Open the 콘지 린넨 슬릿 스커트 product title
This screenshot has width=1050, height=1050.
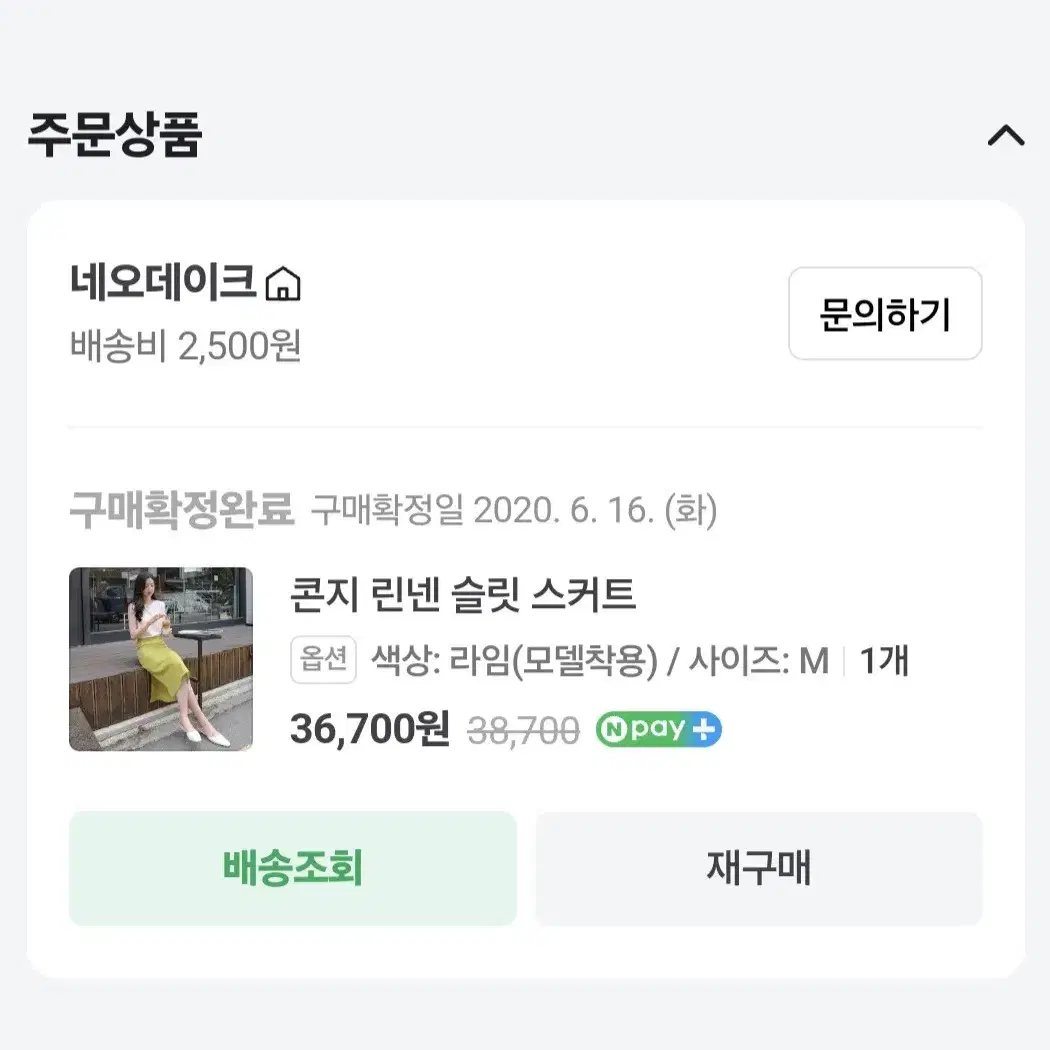click(463, 594)
